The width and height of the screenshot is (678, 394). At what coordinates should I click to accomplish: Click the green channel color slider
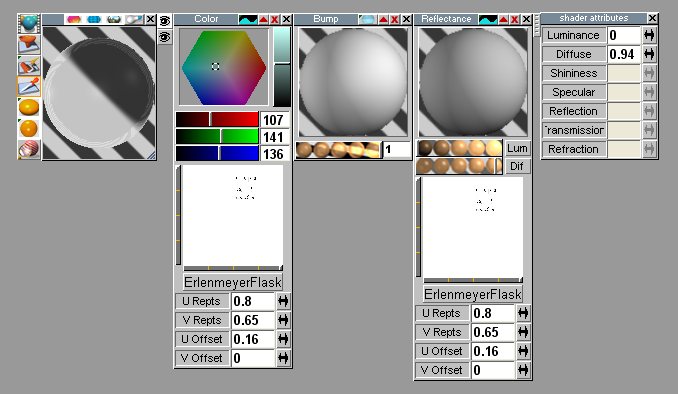[x=217, y=137]
